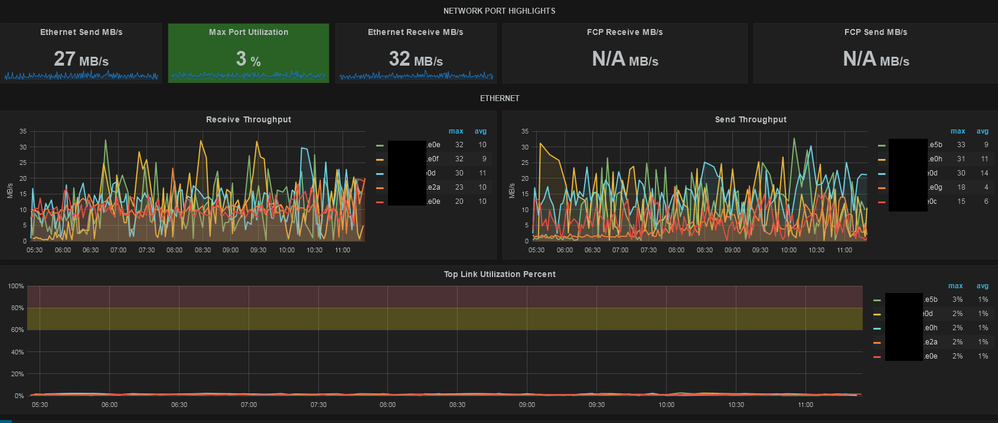Screen dimensions: 998x423
Task: Sort Top Link Utilization legend by max
Action: 954,285
